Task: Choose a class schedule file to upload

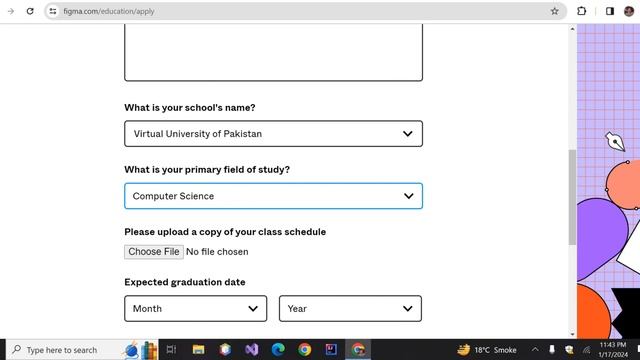Action: click(154, 252)
